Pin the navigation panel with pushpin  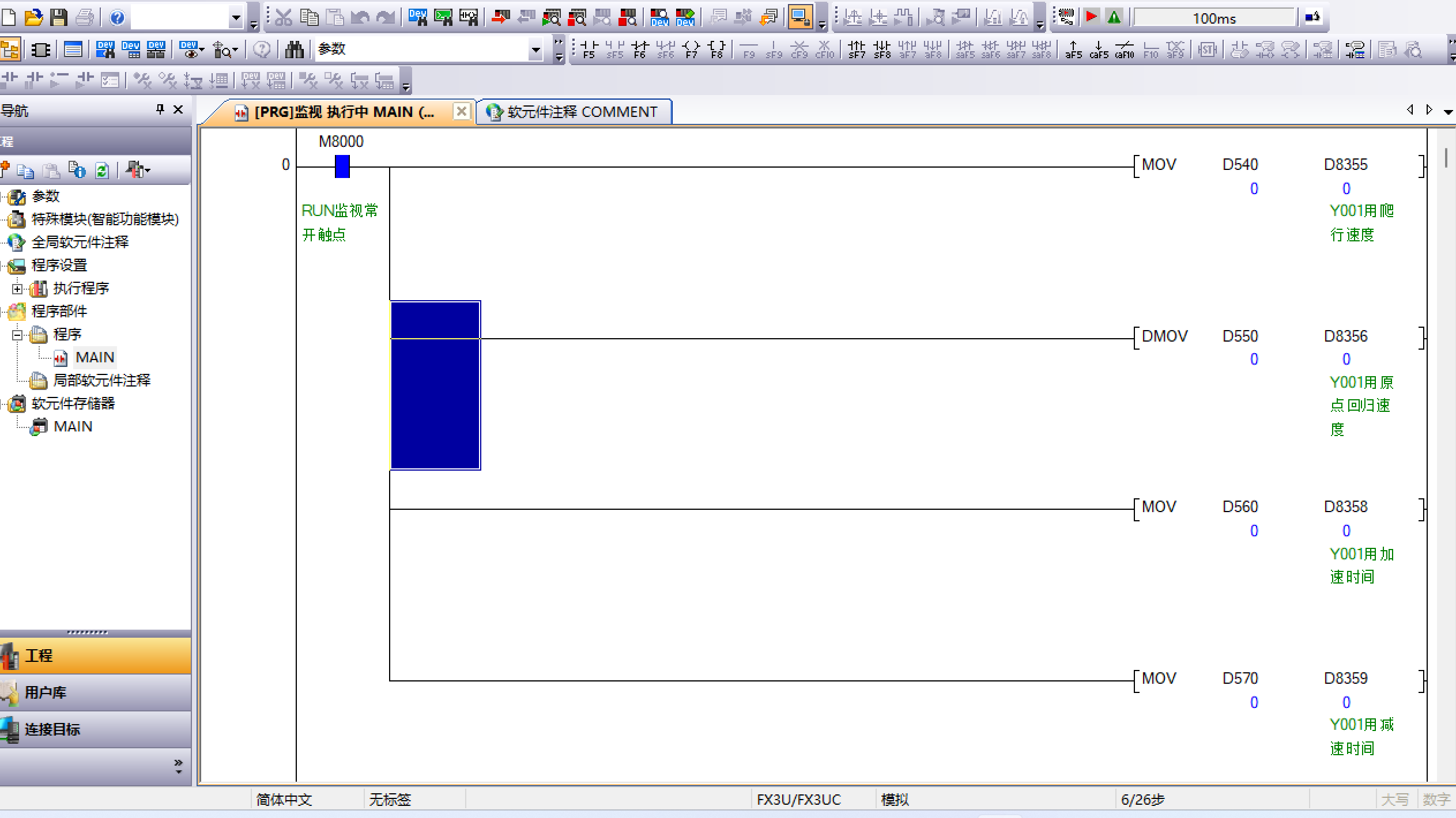pos(160,109)
